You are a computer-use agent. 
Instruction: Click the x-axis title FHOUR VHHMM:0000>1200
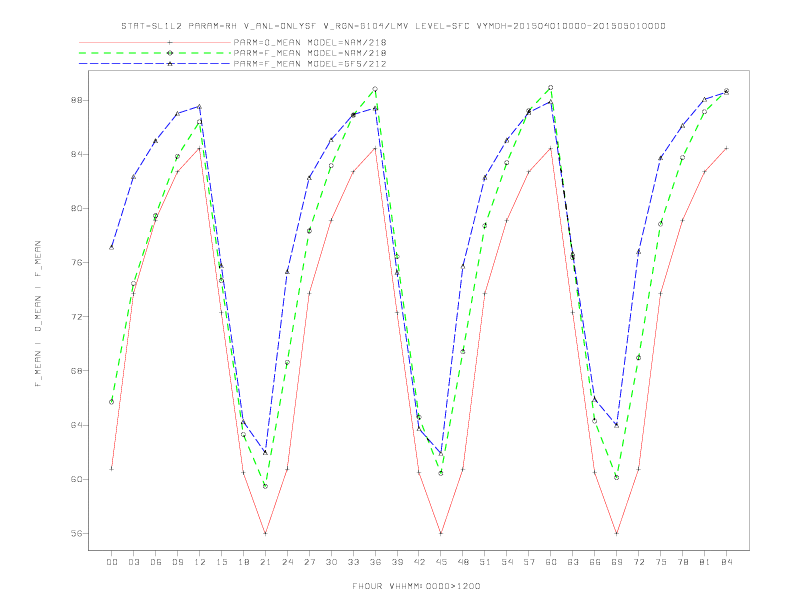[x=417, y=586]
